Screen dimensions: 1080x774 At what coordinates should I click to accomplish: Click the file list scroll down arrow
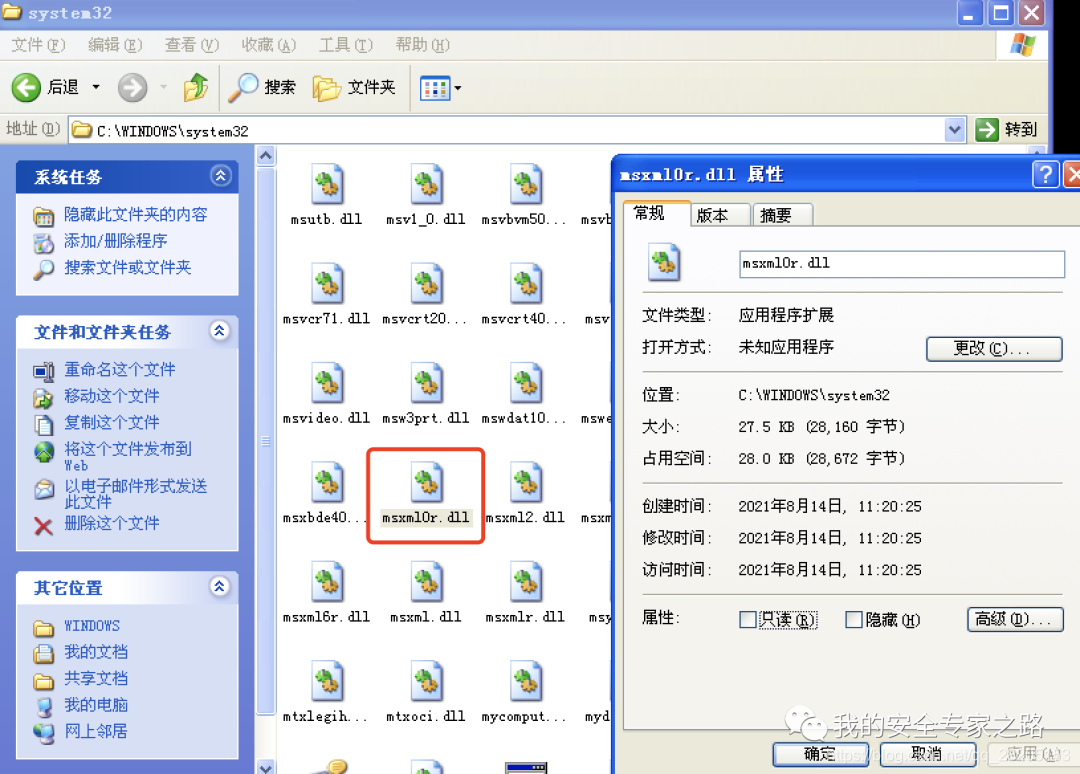(266, 766)
